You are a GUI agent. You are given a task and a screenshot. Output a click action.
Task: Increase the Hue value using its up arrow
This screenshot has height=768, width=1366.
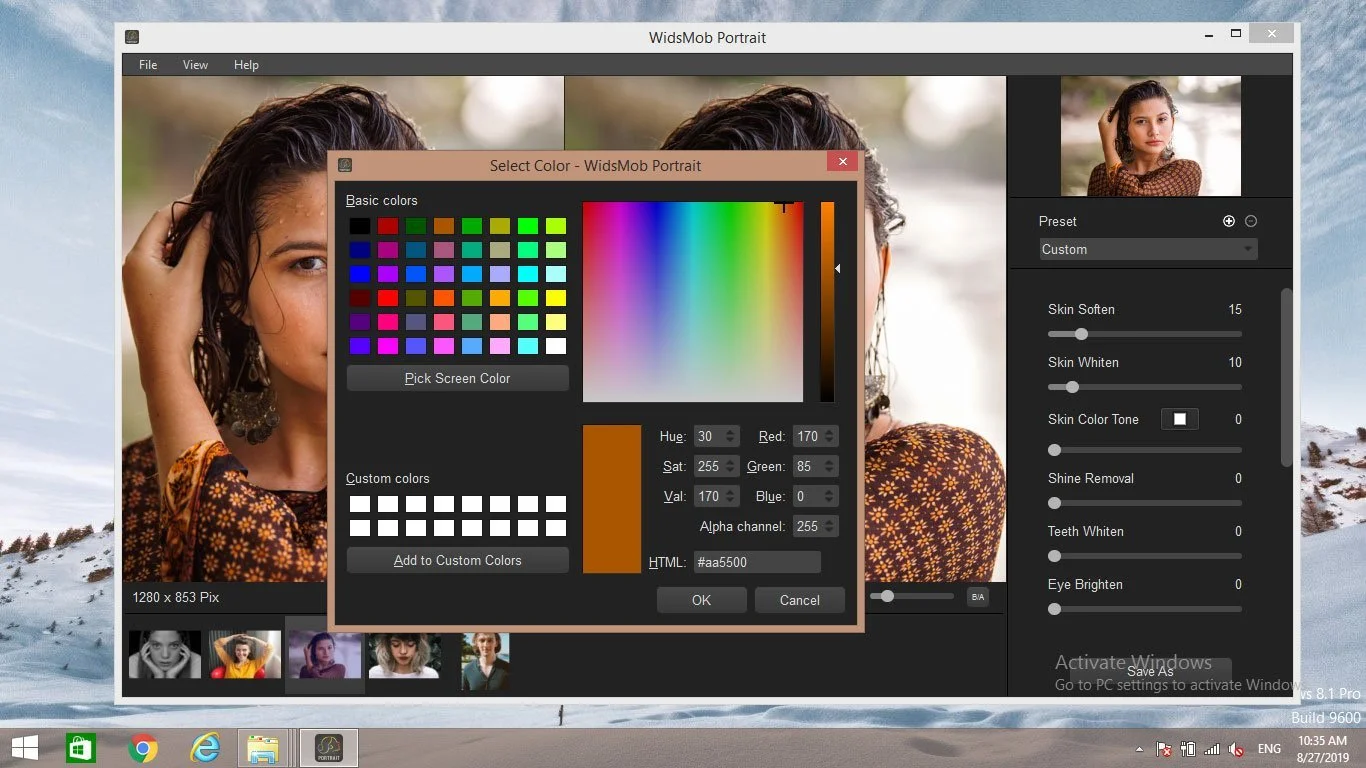click(x=729, y=431)
